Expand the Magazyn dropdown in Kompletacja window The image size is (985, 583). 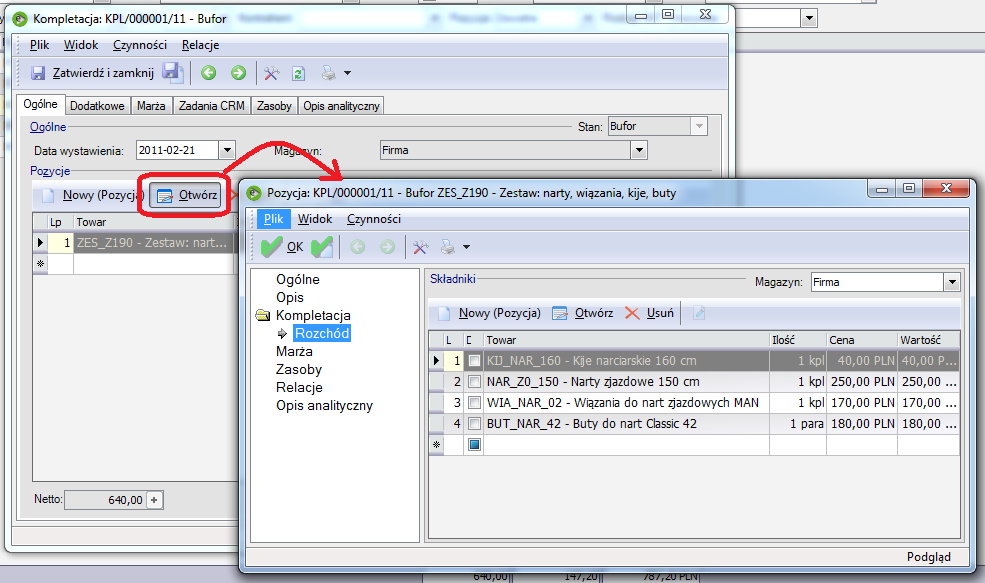(639, 151)
